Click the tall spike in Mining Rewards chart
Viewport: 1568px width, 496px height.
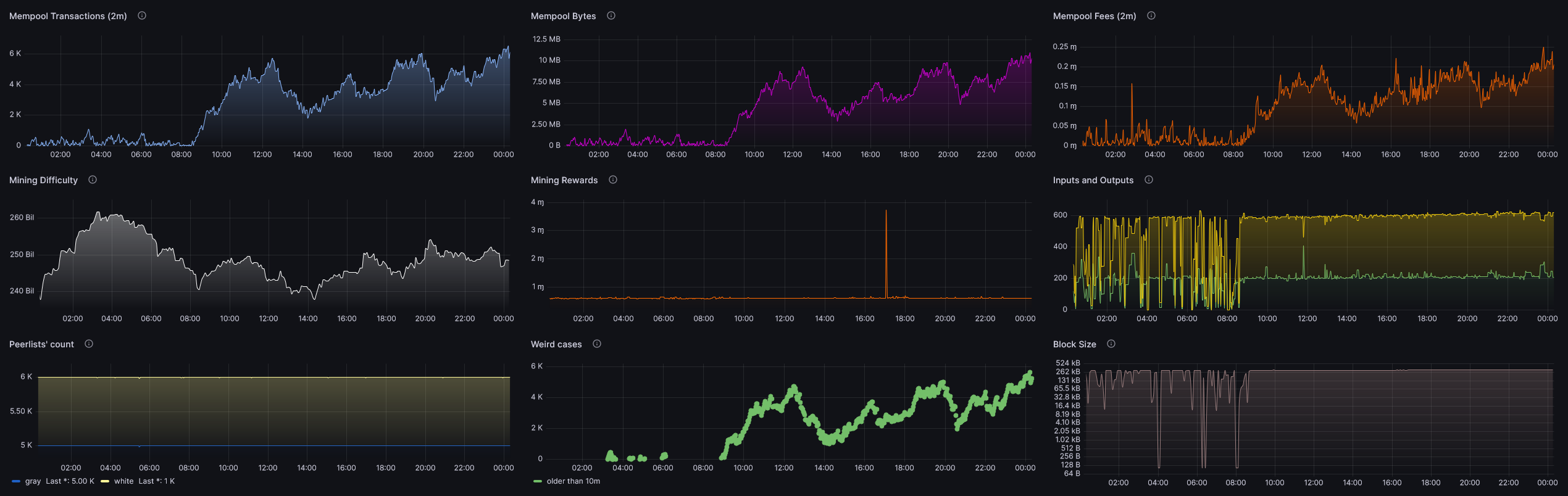click(886, 247)
